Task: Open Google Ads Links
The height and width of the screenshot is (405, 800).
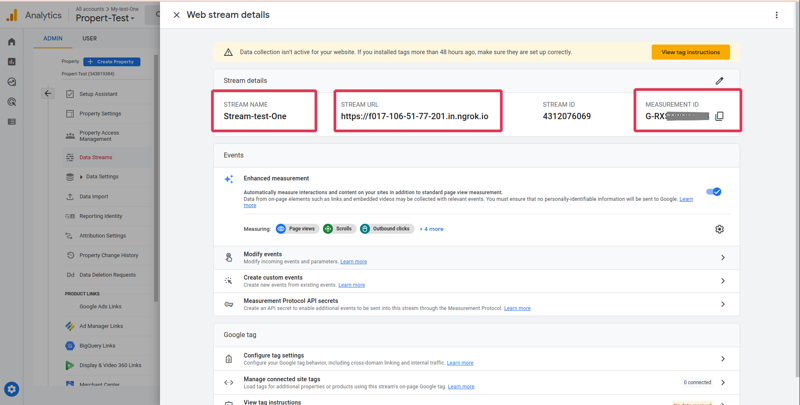Action: point(101,307)
